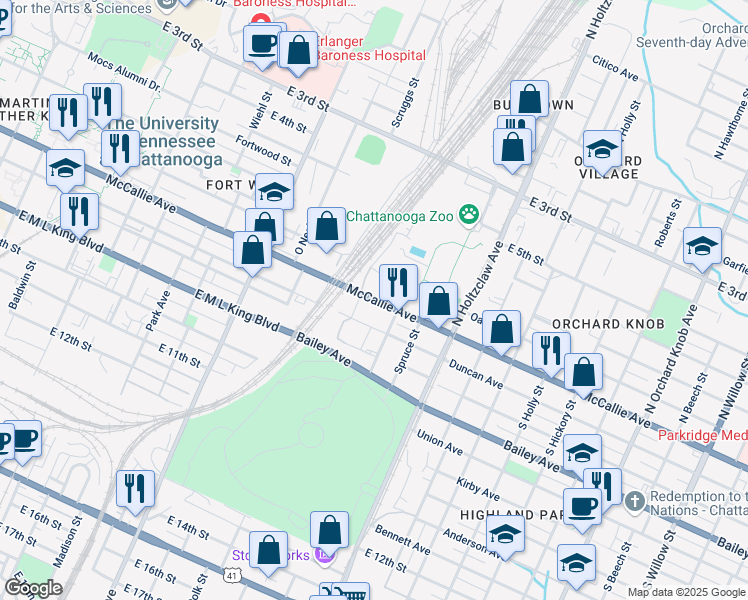This screenshot has height=600, width=748.
Task: Click the Scruggs St street label
Action: point(405,103)
